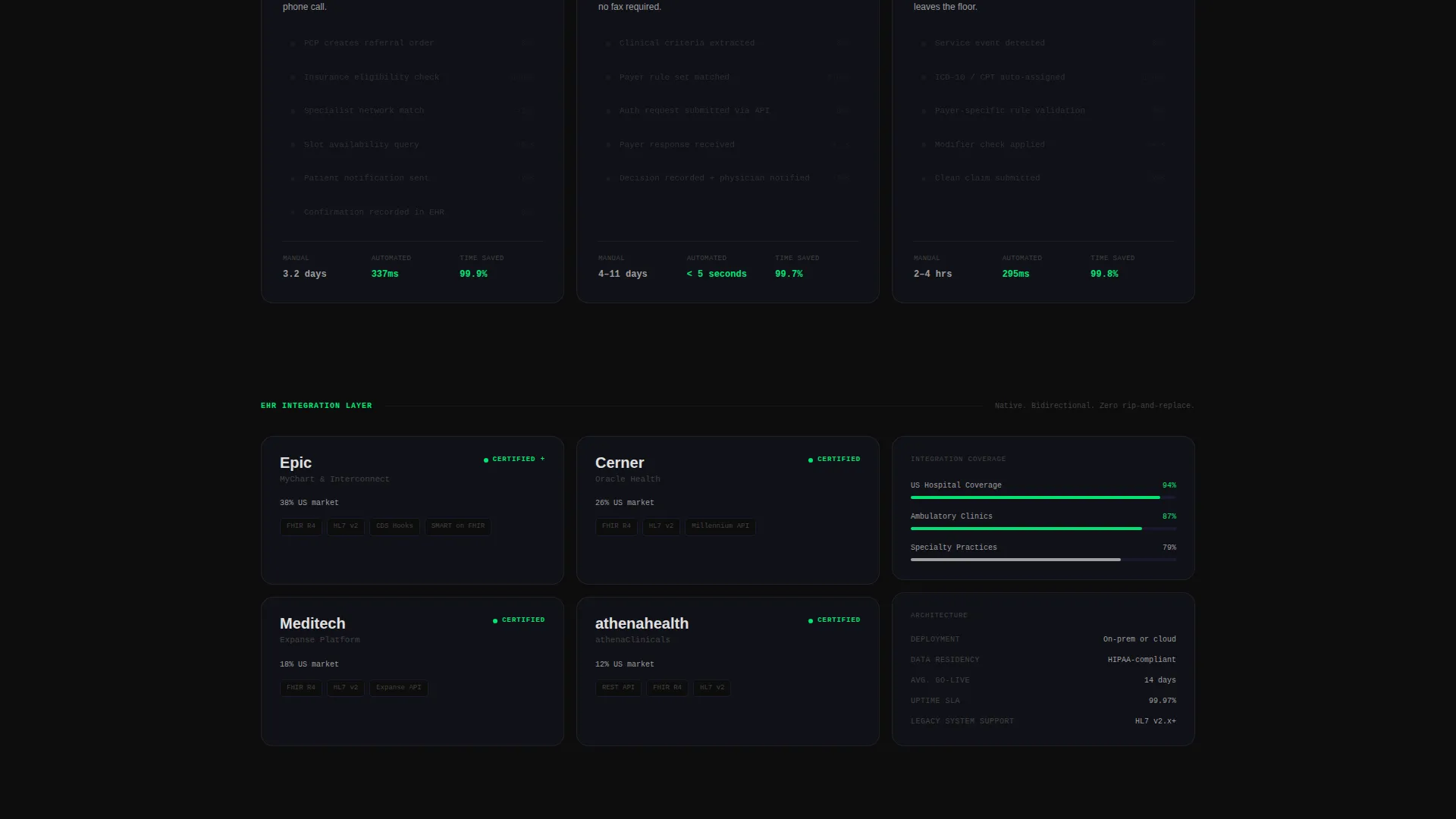The width and height of the screenshot is (1456, 819).
Task: Click the '18% US market' text
Action: 309,664
